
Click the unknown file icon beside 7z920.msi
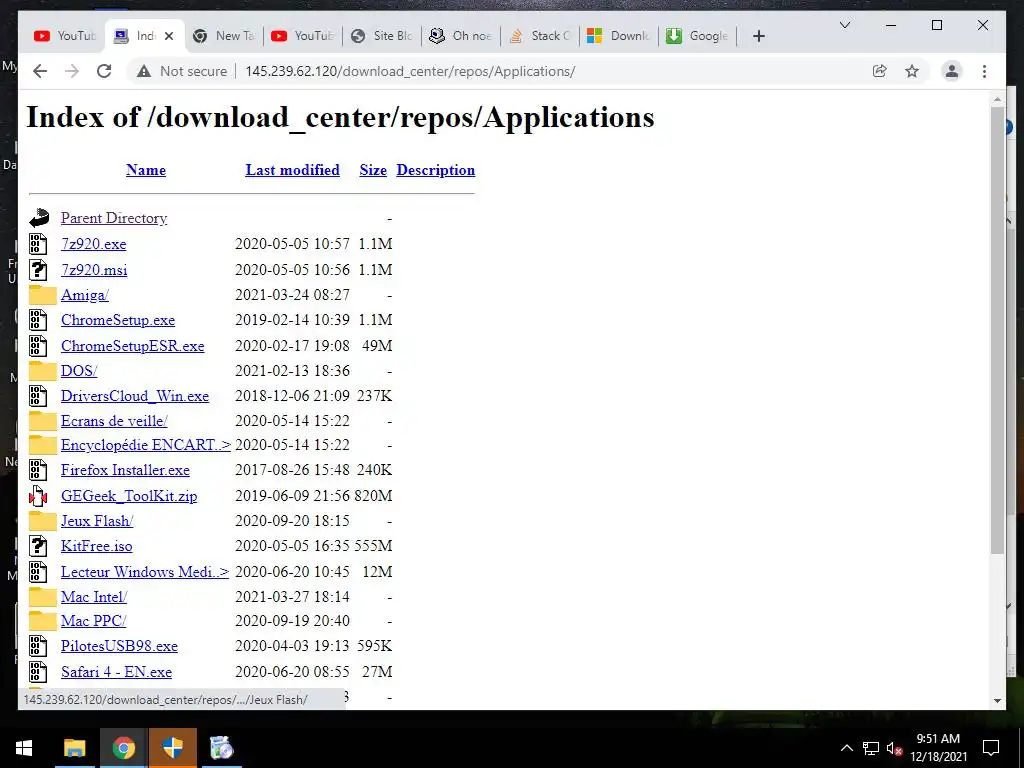click(38, 270)
